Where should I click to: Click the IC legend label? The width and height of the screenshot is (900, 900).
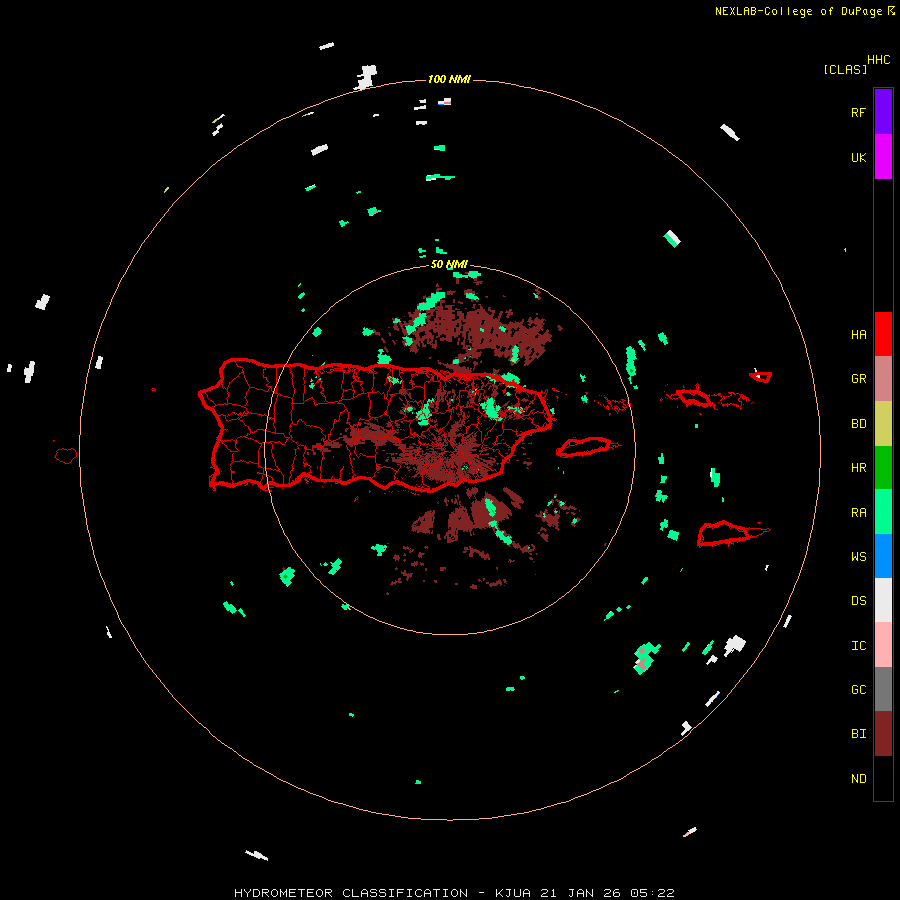858,646
